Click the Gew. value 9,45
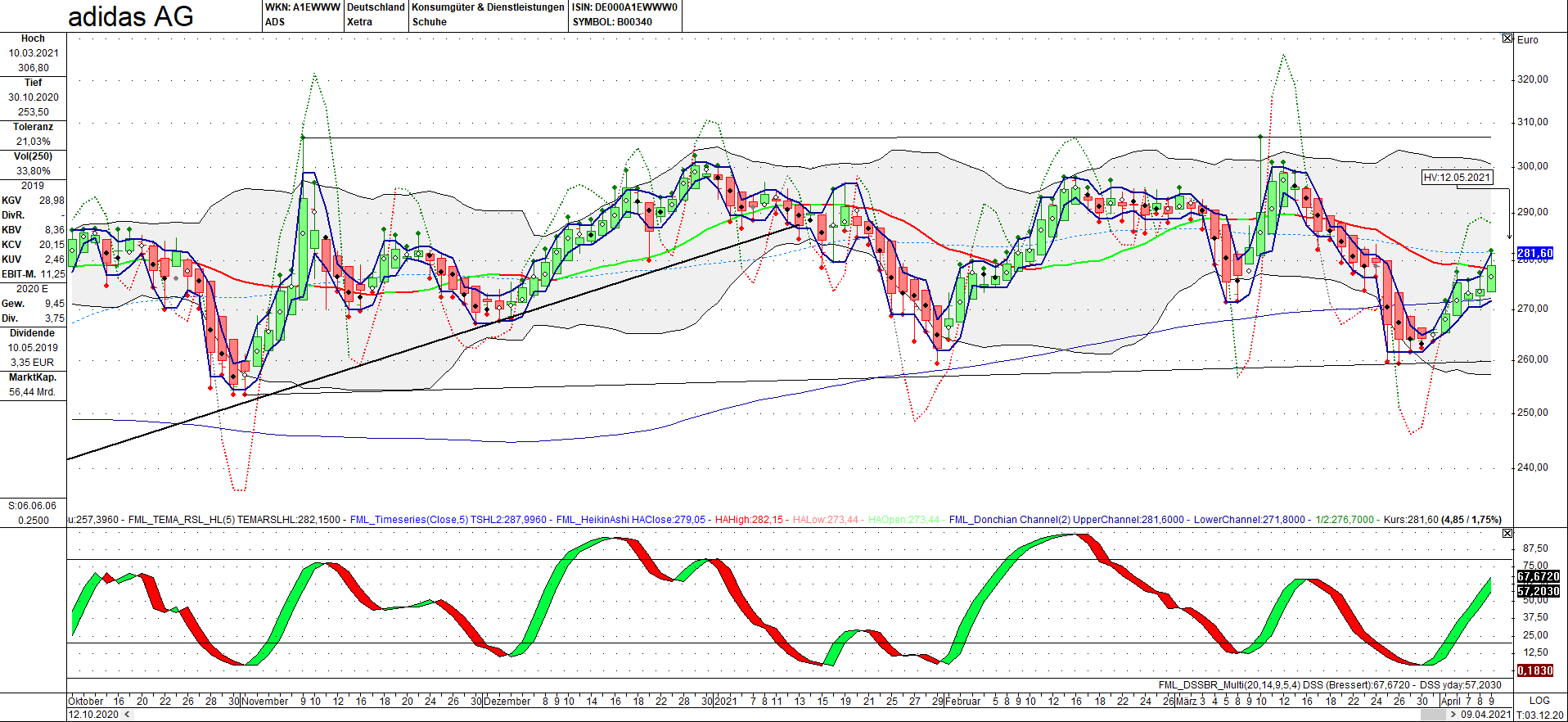Viewport: 1568px width, 722px height. click(x=55, y=304)
